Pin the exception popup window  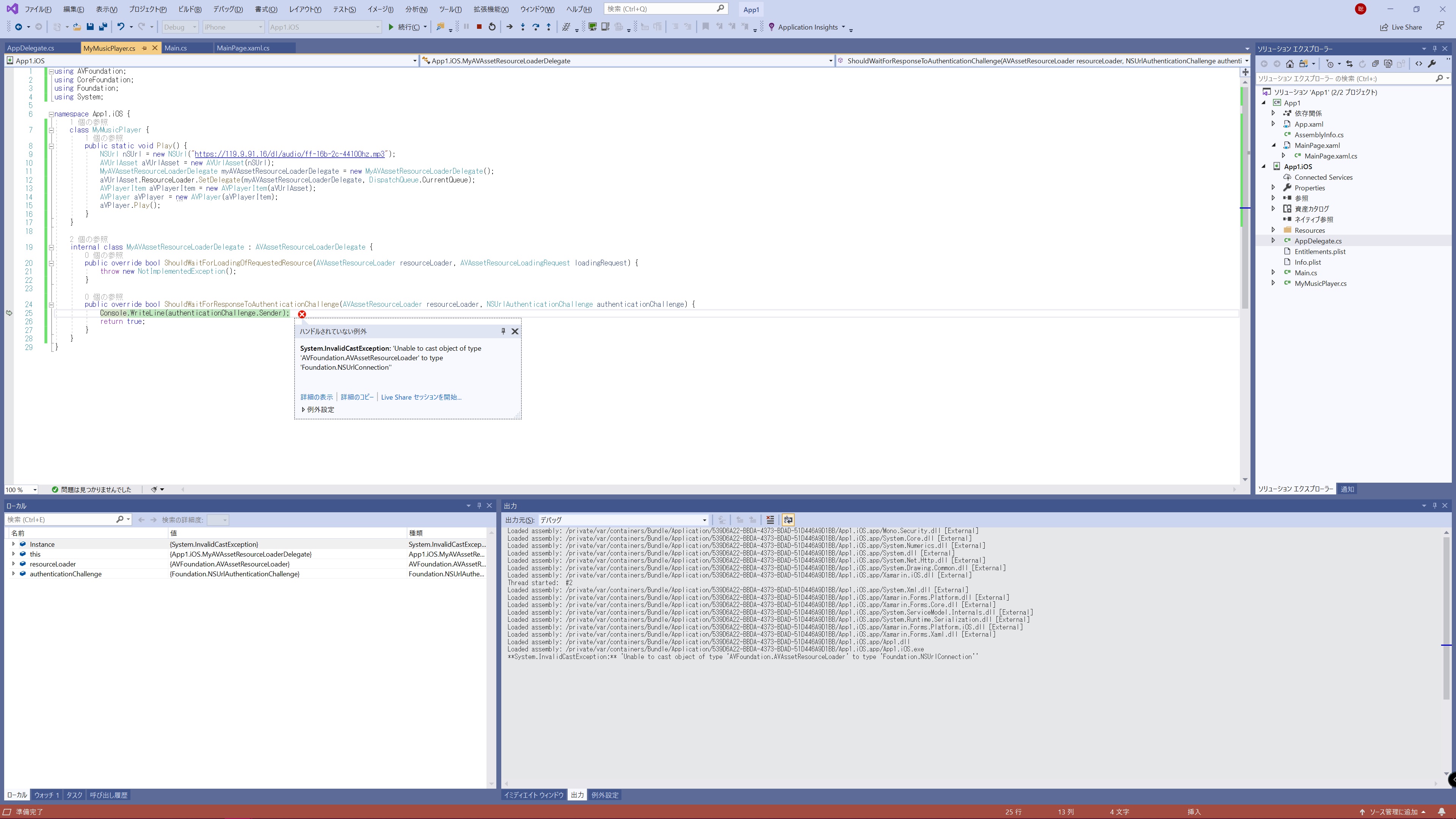coord(503,331)
